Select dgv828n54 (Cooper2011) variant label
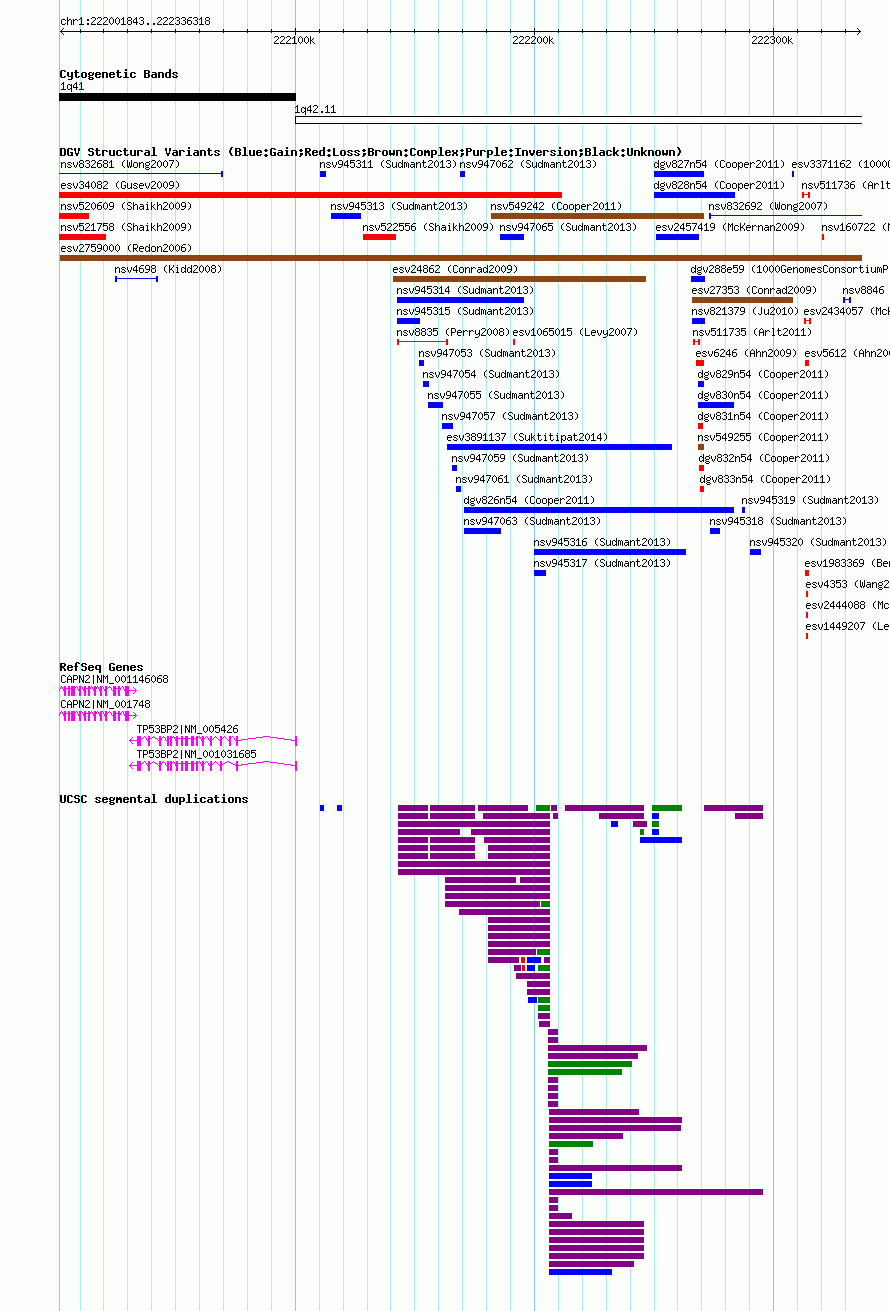This screenshot has height=1311, width=890. tap(719, 185)
